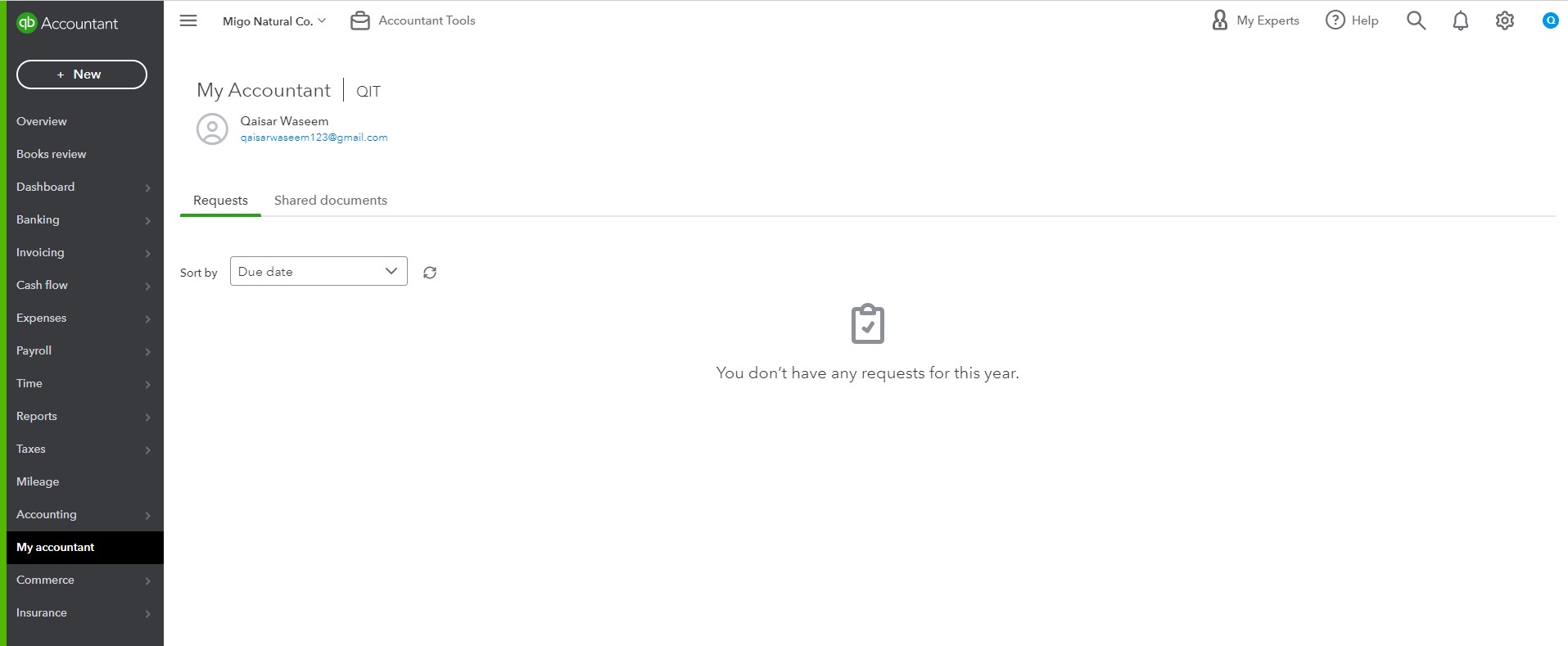Screen dimensions: 1568x646
Task: Open the Sort by Due date dropdown
Action: coord(319,271)
